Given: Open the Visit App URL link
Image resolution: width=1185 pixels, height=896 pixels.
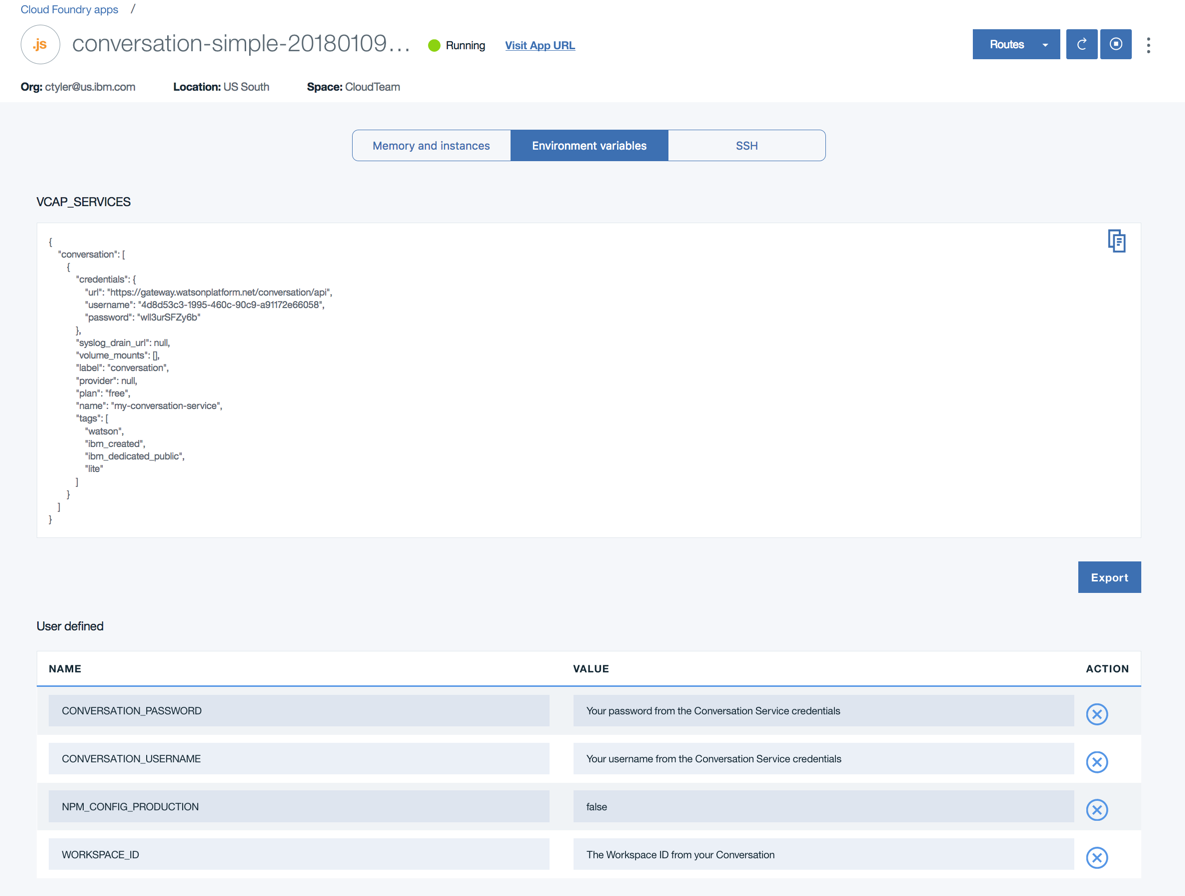Looking at the screenshot, I should coord(540,45).
